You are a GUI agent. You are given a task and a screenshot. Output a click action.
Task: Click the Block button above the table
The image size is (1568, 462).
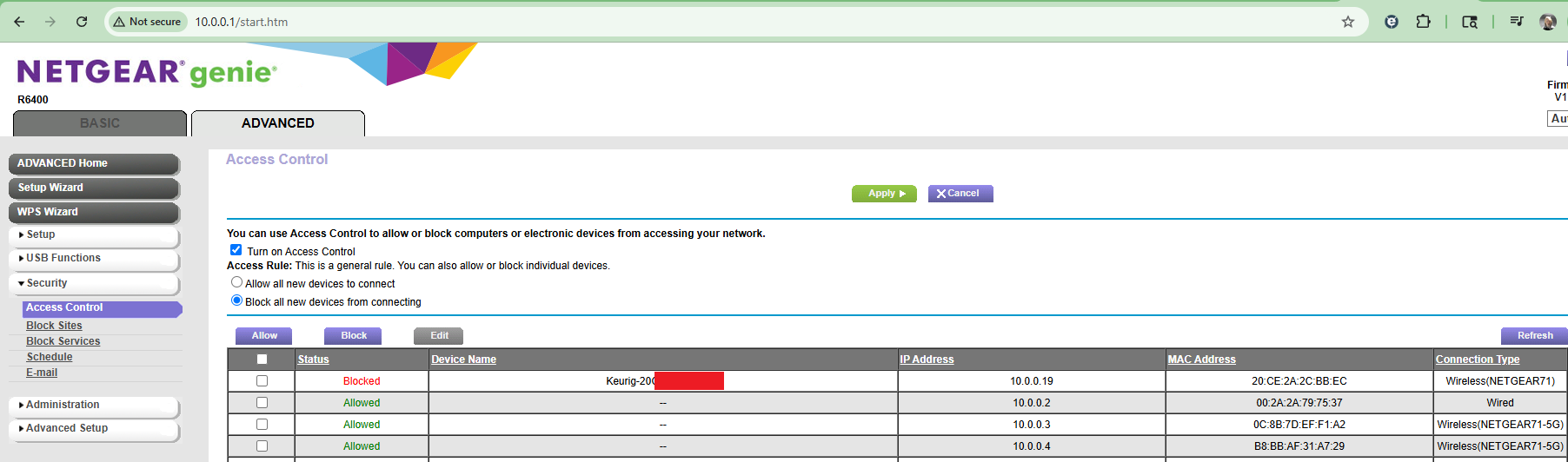tap(354, 336)
